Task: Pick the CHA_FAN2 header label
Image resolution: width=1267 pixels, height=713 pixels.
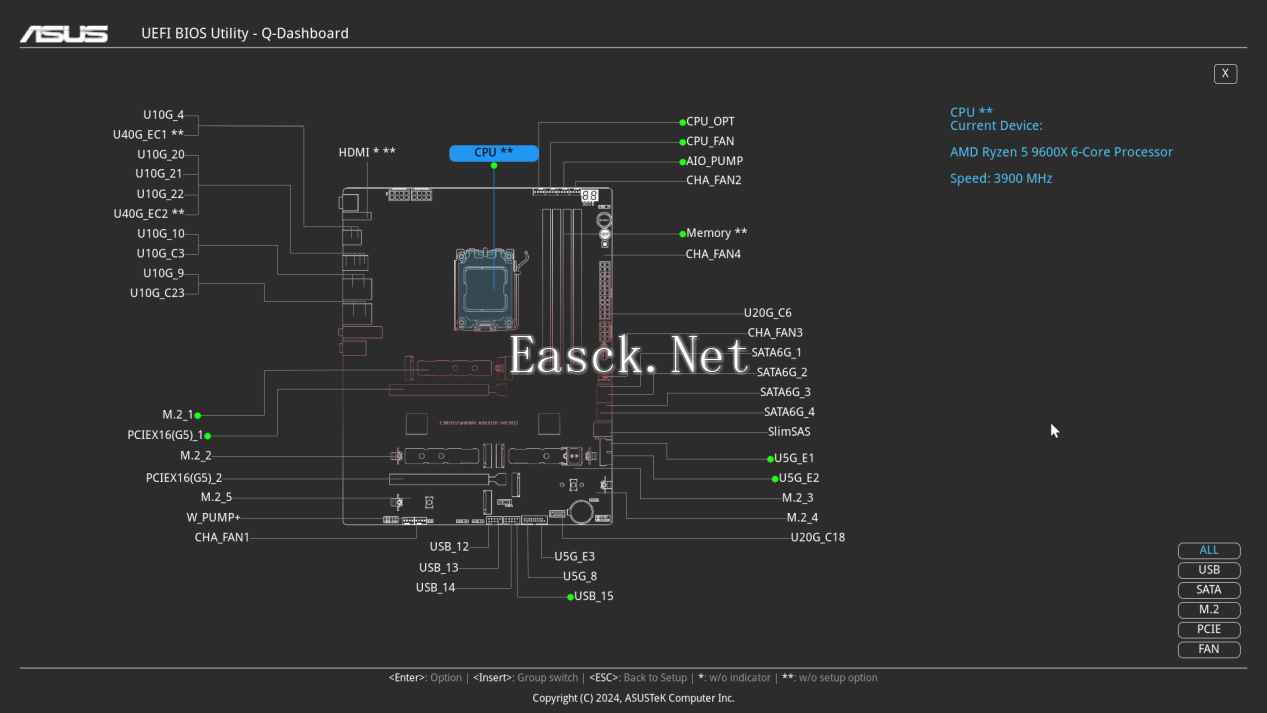Action: pyautogui.click(x=714, y=181)
